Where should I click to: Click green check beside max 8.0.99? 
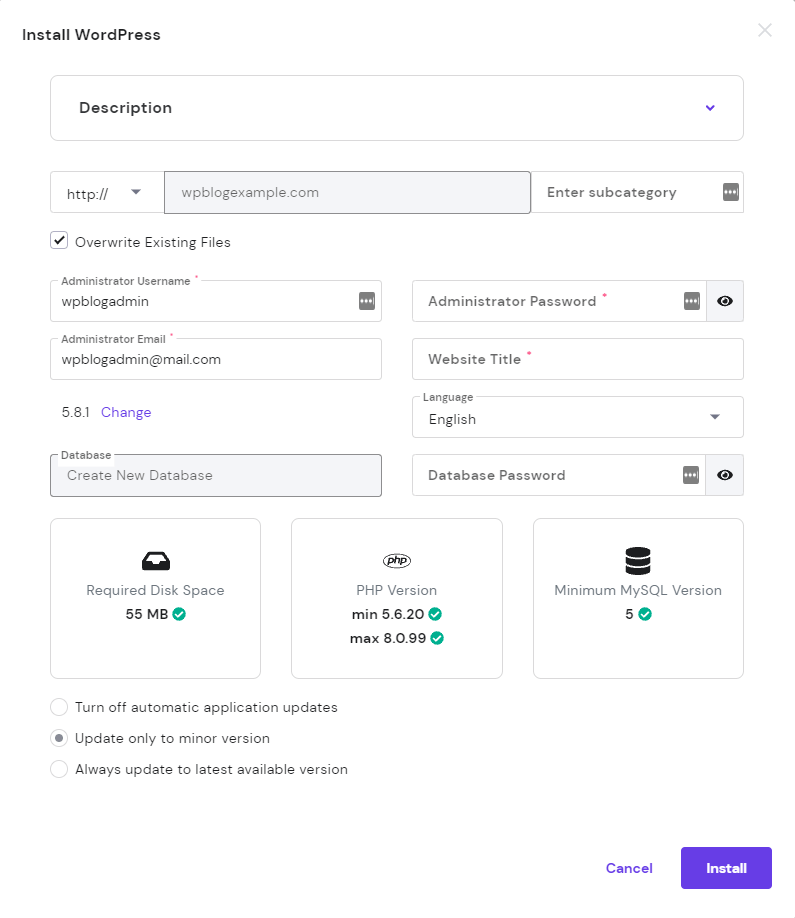click(437, 638)
